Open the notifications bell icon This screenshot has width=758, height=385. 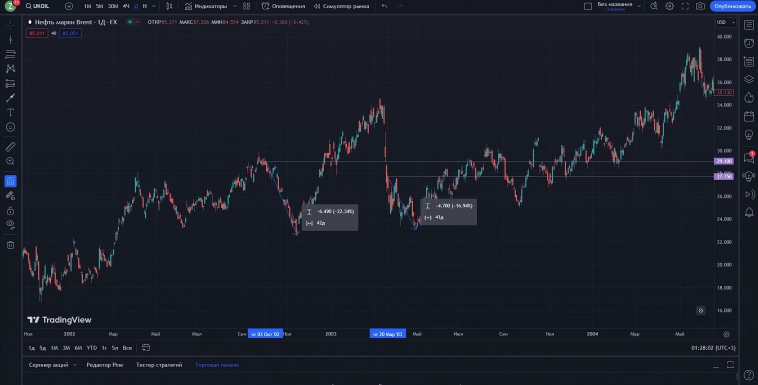749,212
